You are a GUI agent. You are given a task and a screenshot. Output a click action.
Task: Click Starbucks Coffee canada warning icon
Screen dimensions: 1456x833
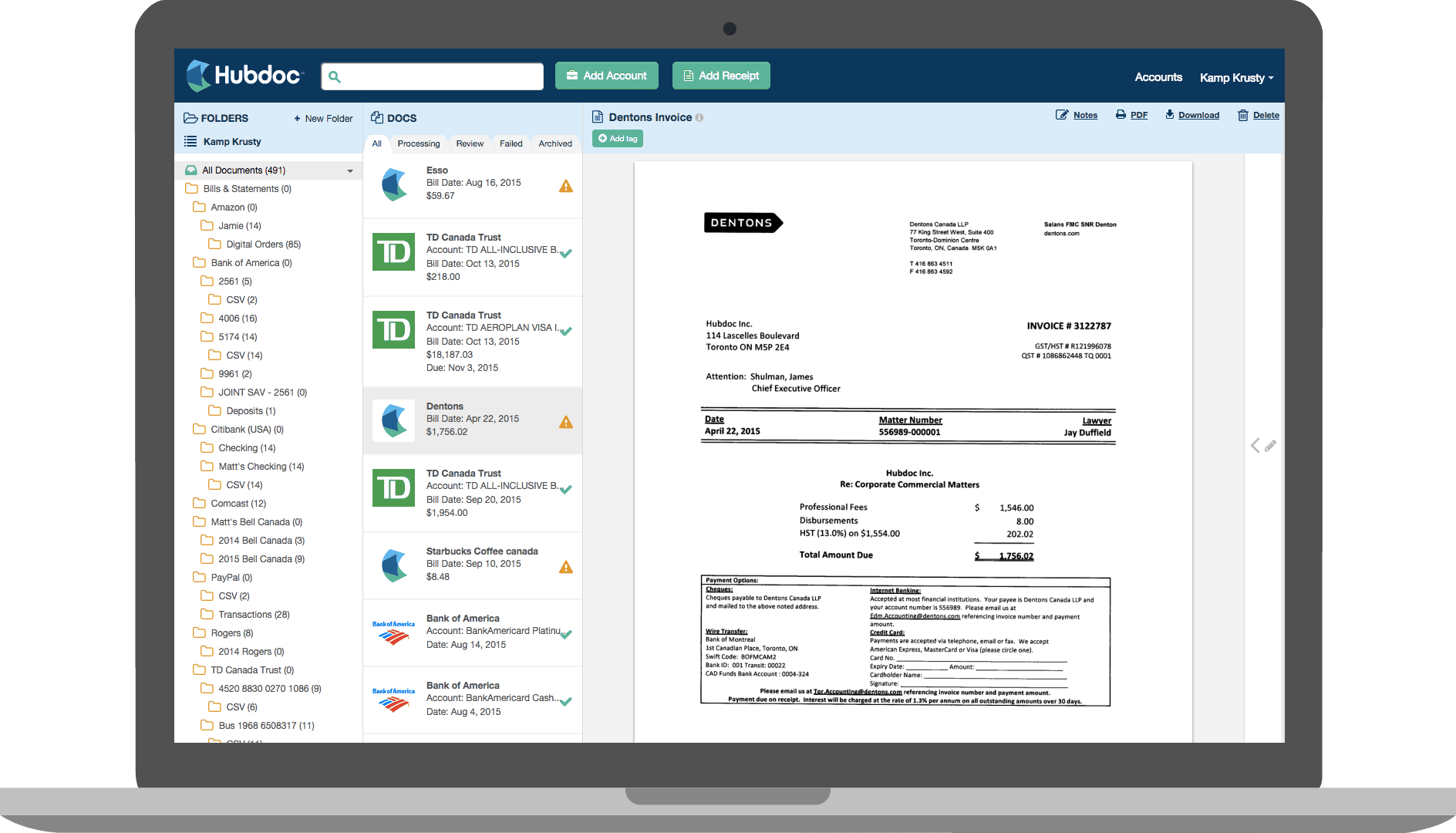click(566, 567)
